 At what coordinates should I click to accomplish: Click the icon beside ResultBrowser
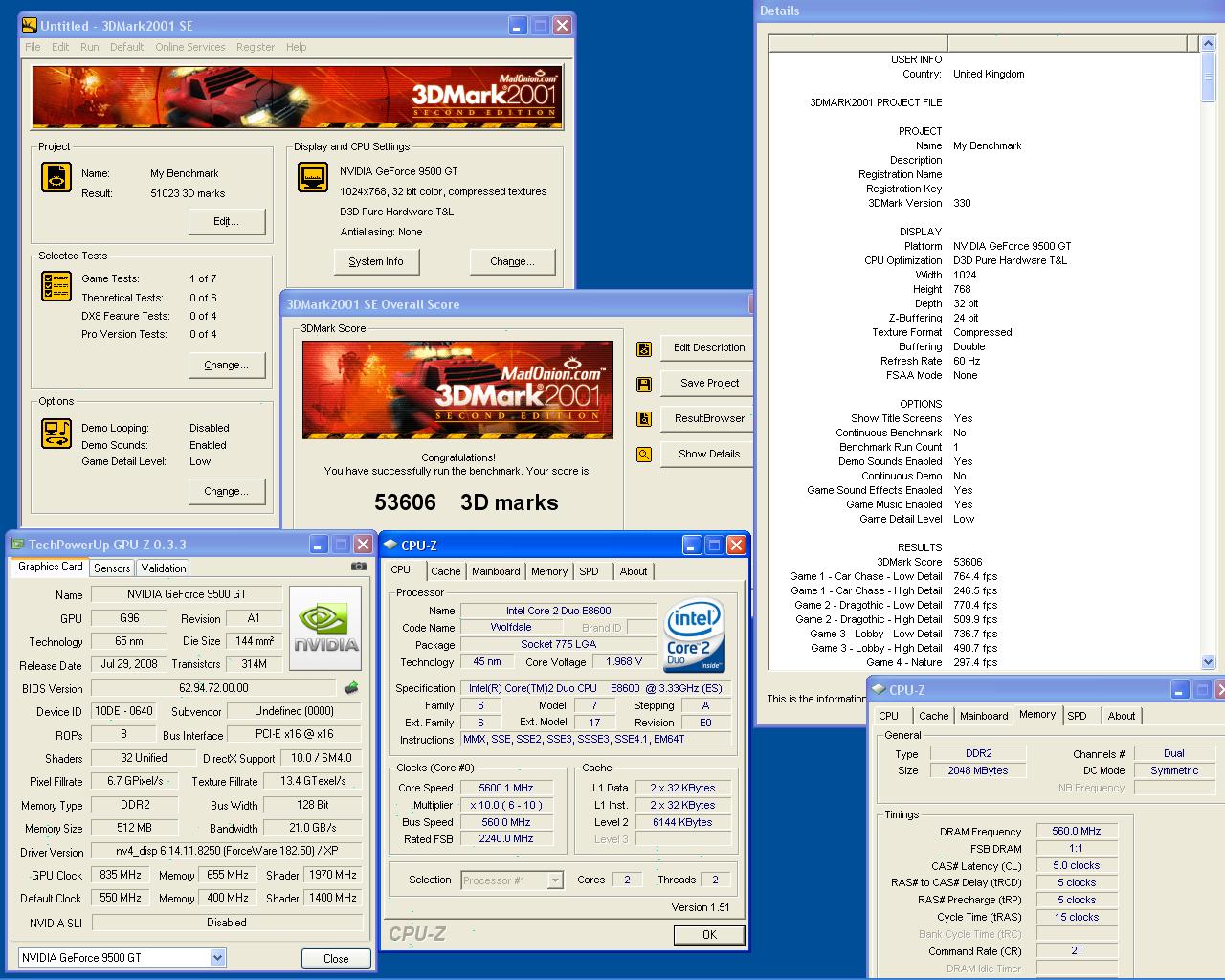click(x=644, y=419)
